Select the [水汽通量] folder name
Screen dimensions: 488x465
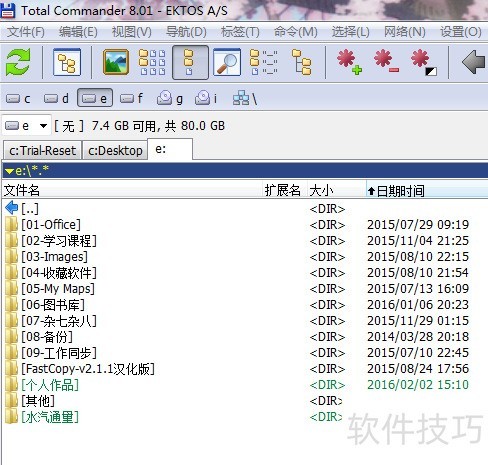50,417
